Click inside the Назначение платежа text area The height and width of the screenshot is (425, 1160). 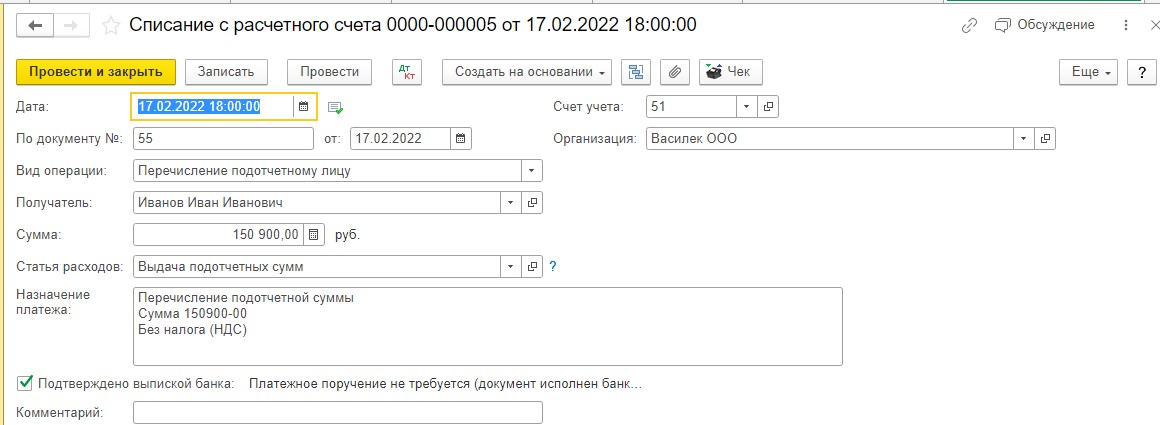pos(488,327)
